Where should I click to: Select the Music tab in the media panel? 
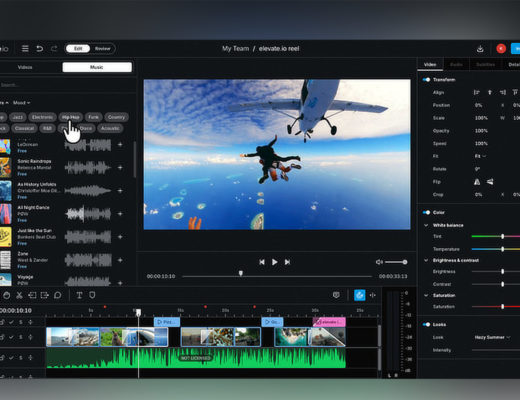point(97,67)
